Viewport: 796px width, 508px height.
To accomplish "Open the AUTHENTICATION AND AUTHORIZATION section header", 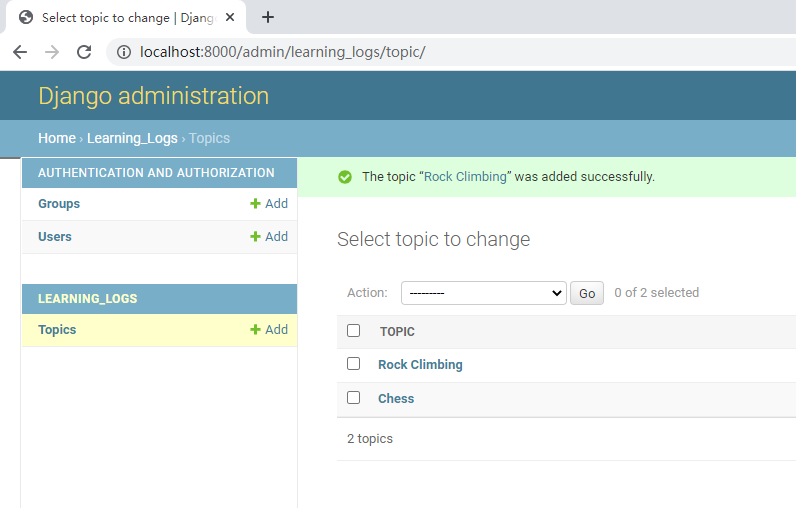I will pyautogui.click(x=156, y=173).
